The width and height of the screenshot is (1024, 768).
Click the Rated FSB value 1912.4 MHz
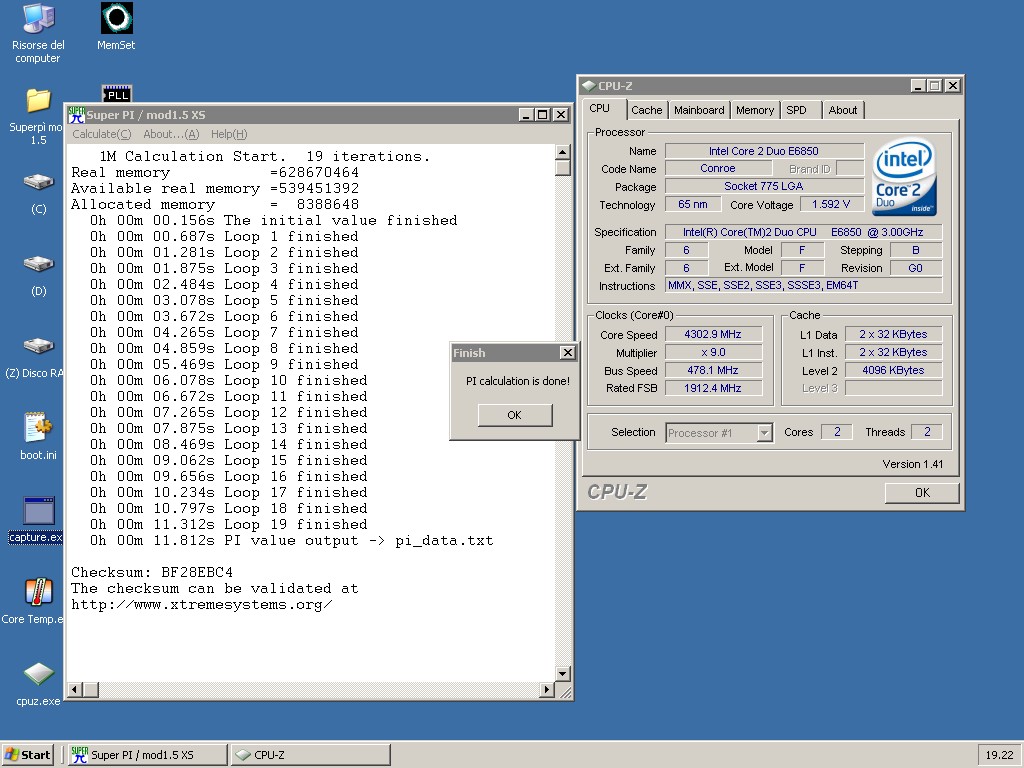[x=713, y=388]
